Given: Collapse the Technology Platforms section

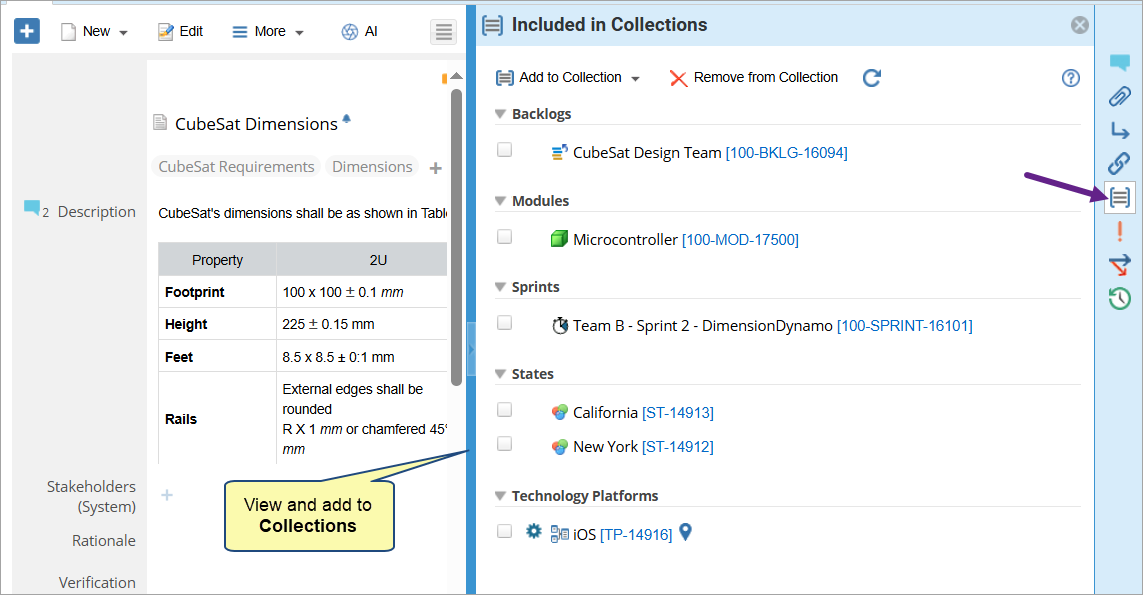Looking at the screenshot, I should pyautogui.click(x=501, y=497).
